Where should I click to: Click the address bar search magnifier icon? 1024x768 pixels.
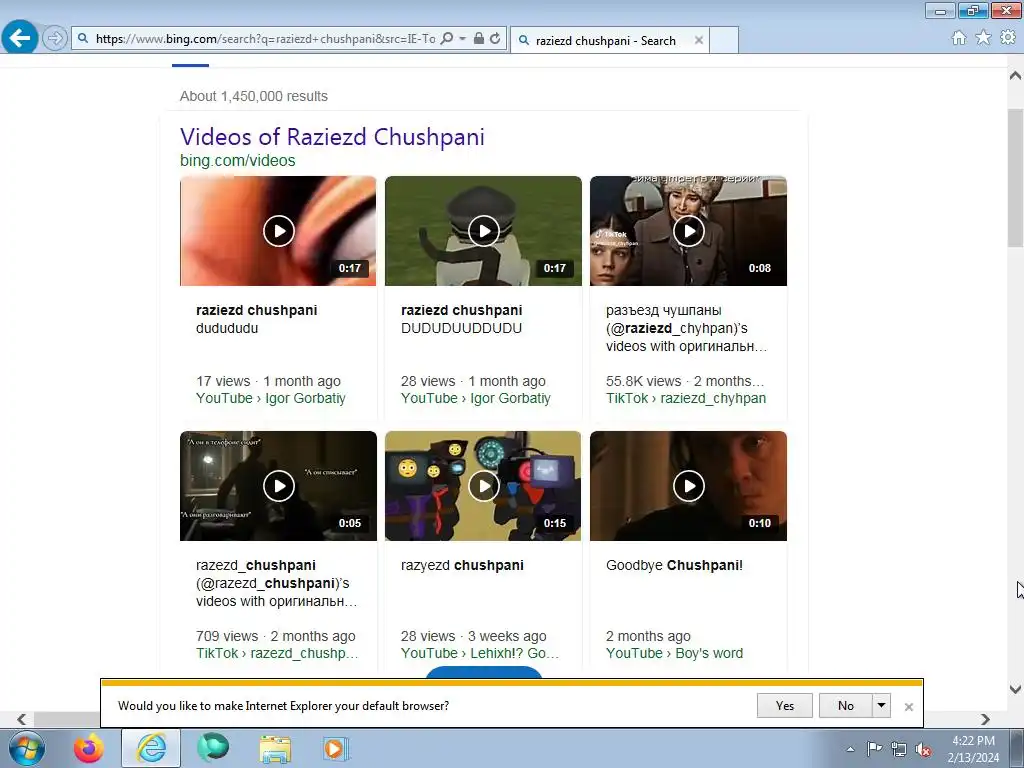click(447, 39)
